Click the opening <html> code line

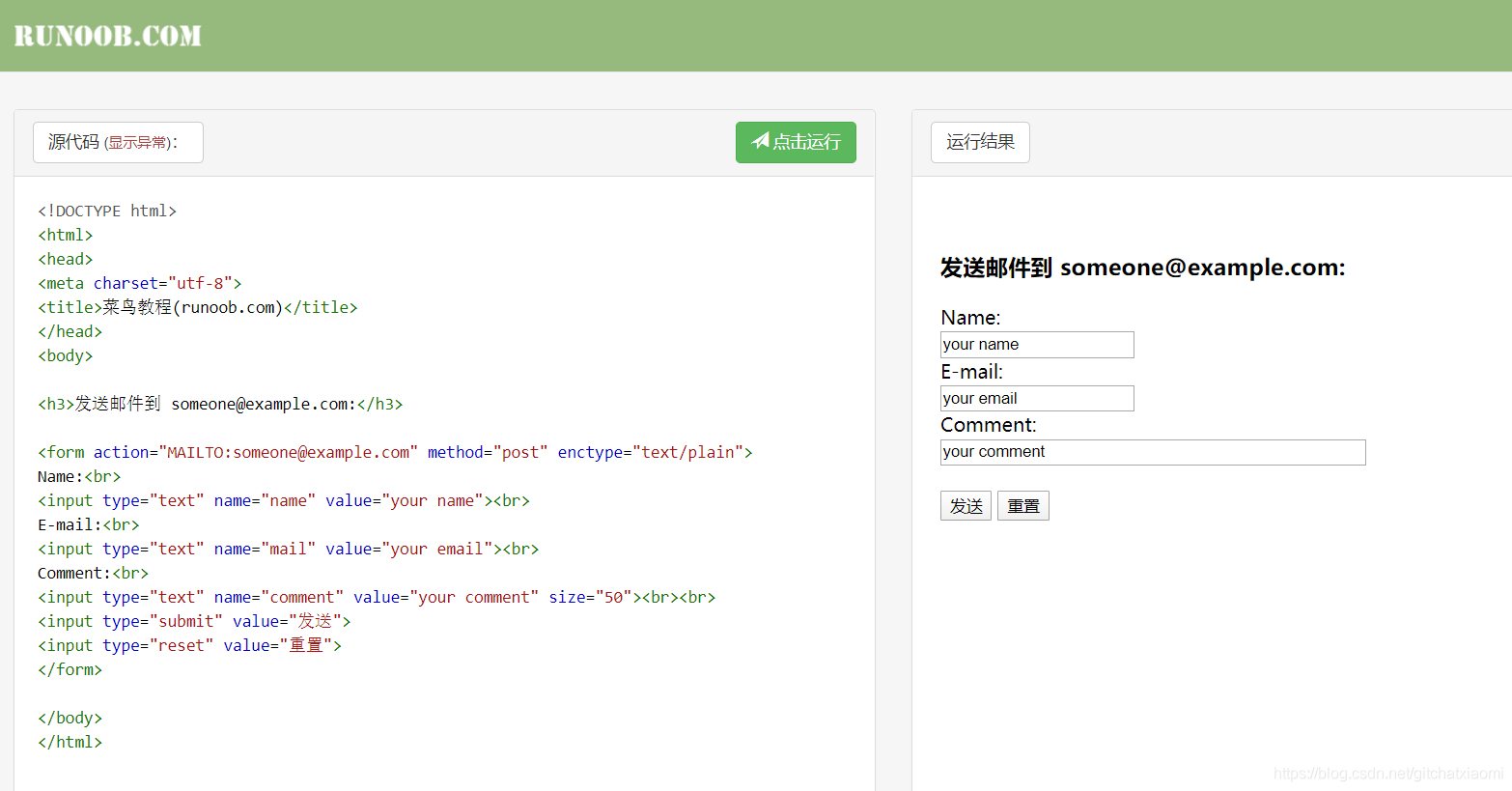tap(66, 235)
